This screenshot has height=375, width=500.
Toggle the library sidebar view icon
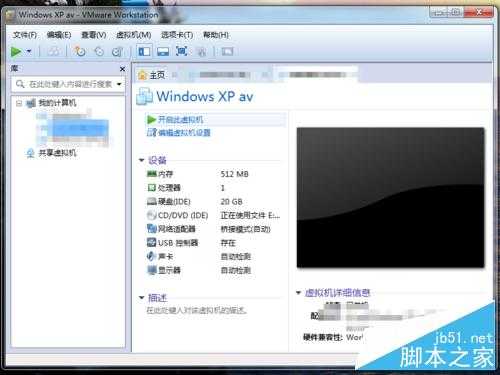point(144,51)
